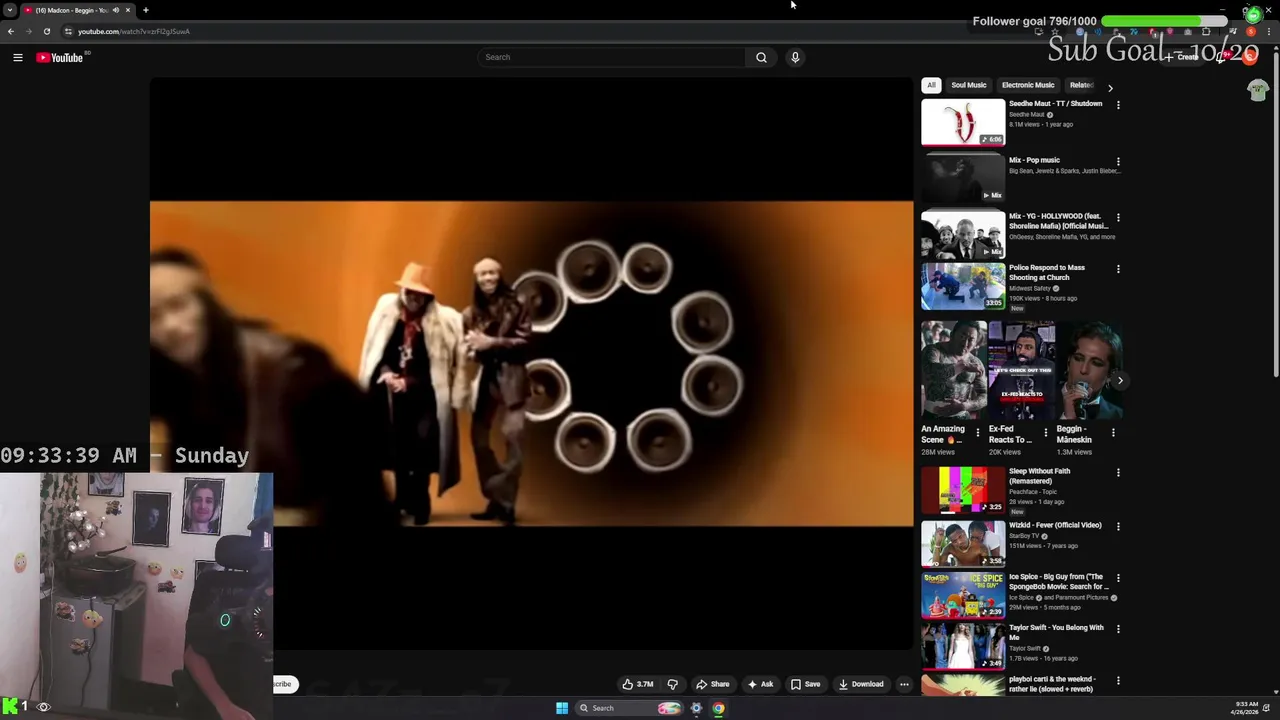Click the Windows taskbar Search box
This screenshot has height=720, width=1280.
[630, 708]
